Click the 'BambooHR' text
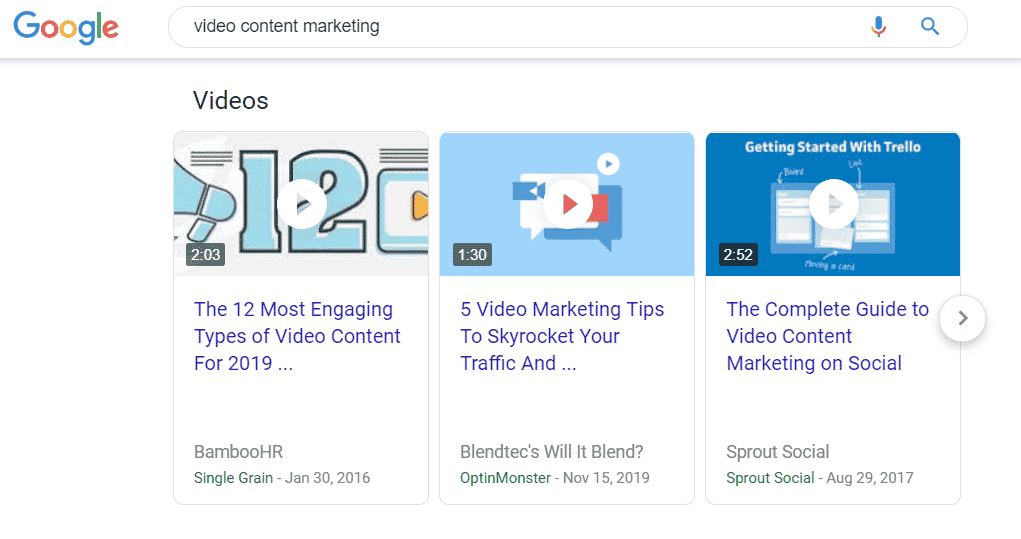The image size is (1021, 539). (238, 452)
